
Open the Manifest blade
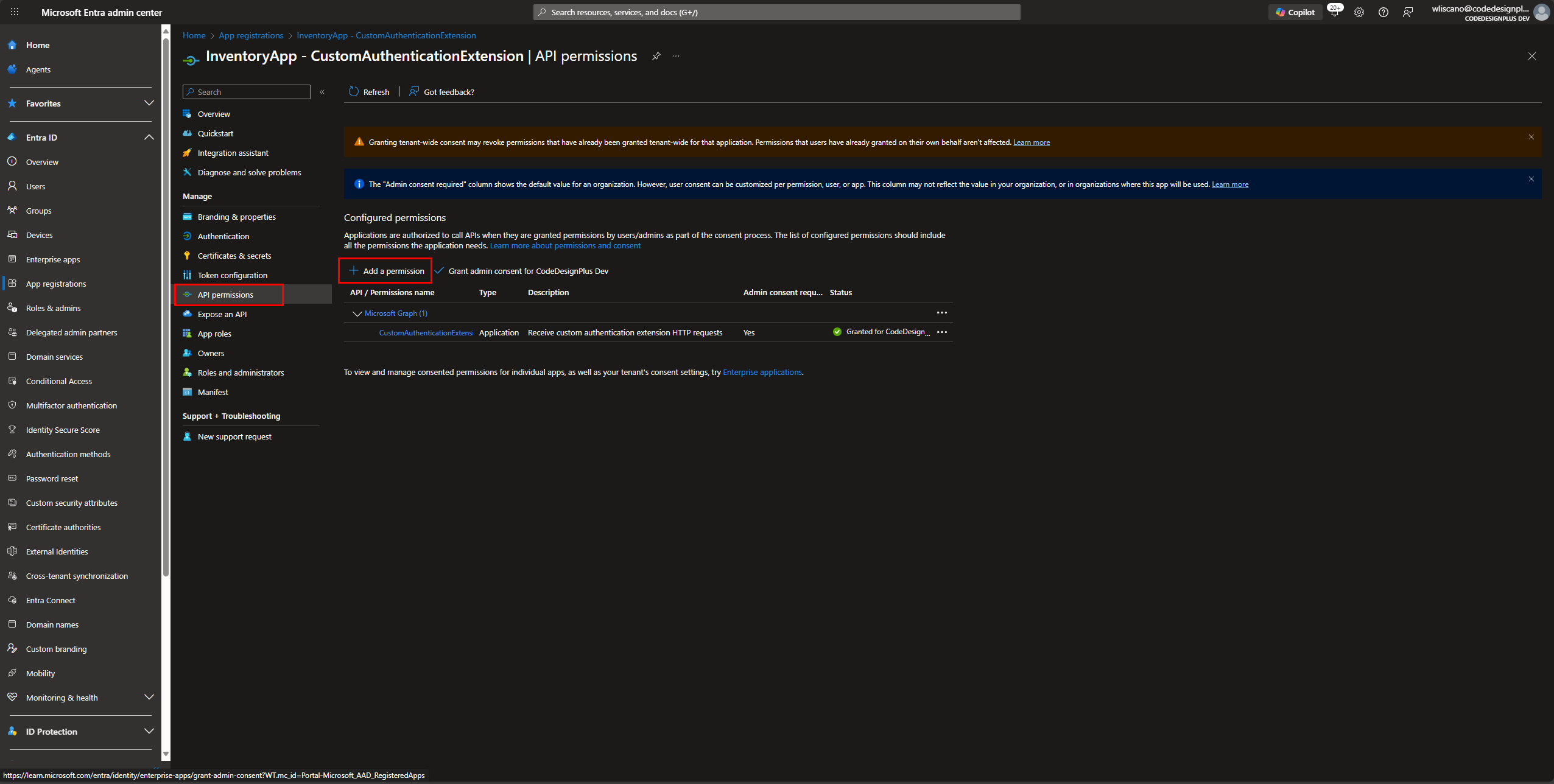tap(213, 392)
